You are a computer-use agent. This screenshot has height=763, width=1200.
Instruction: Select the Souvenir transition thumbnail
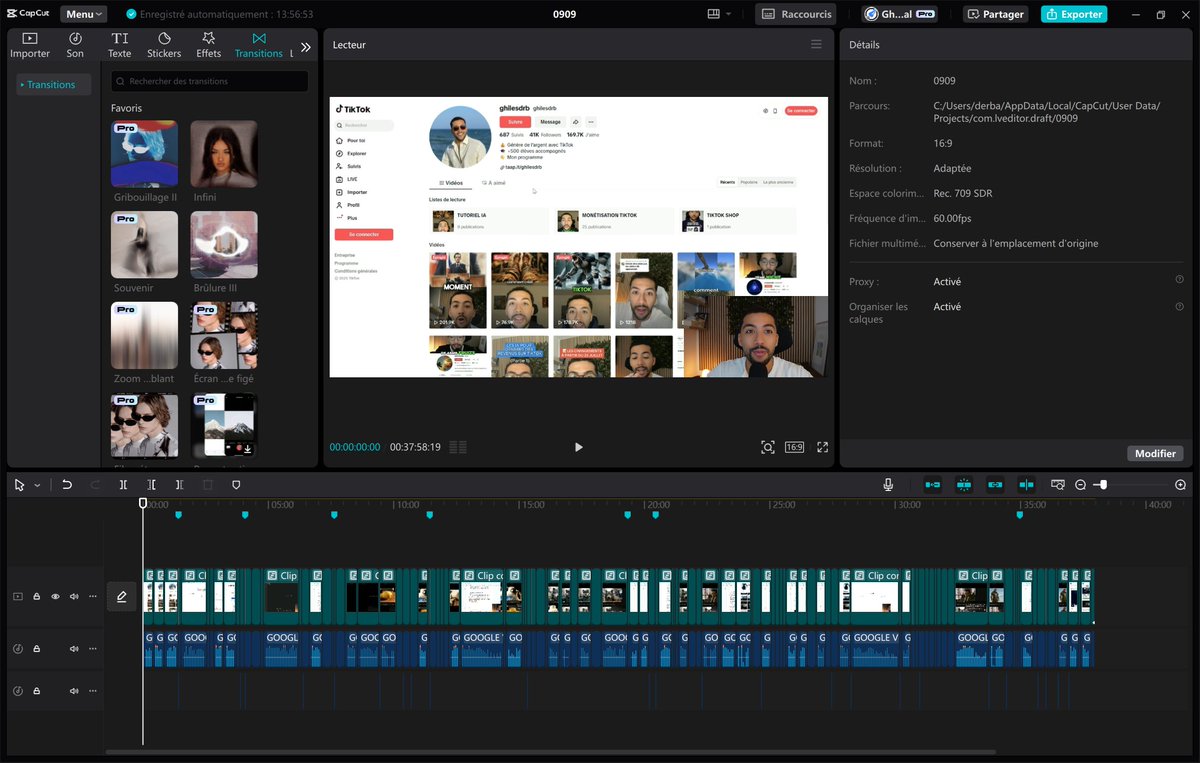coord(145,244)
